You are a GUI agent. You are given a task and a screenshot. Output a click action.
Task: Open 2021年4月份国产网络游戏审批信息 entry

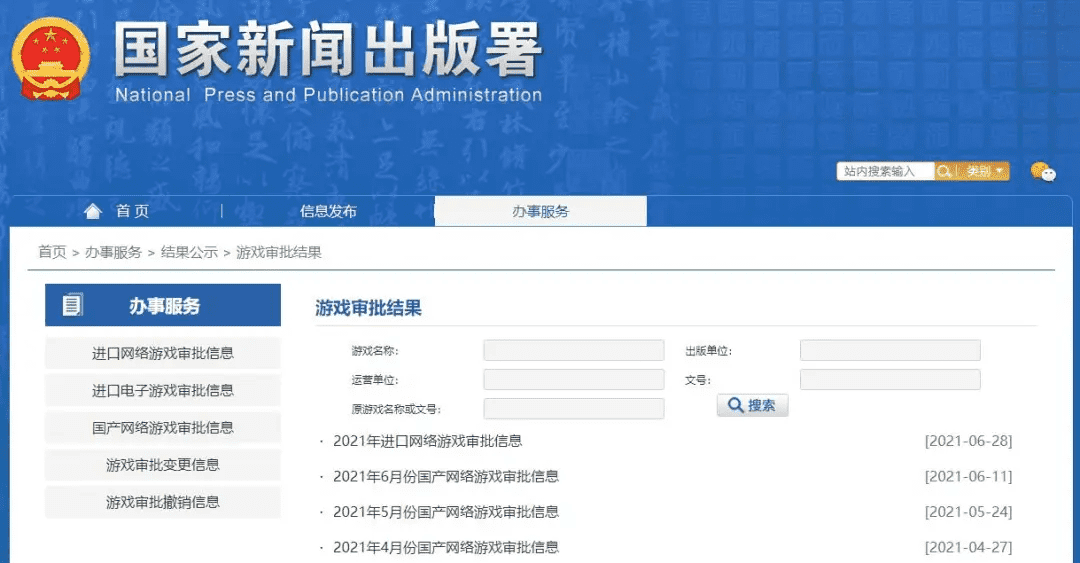point(446,547)
